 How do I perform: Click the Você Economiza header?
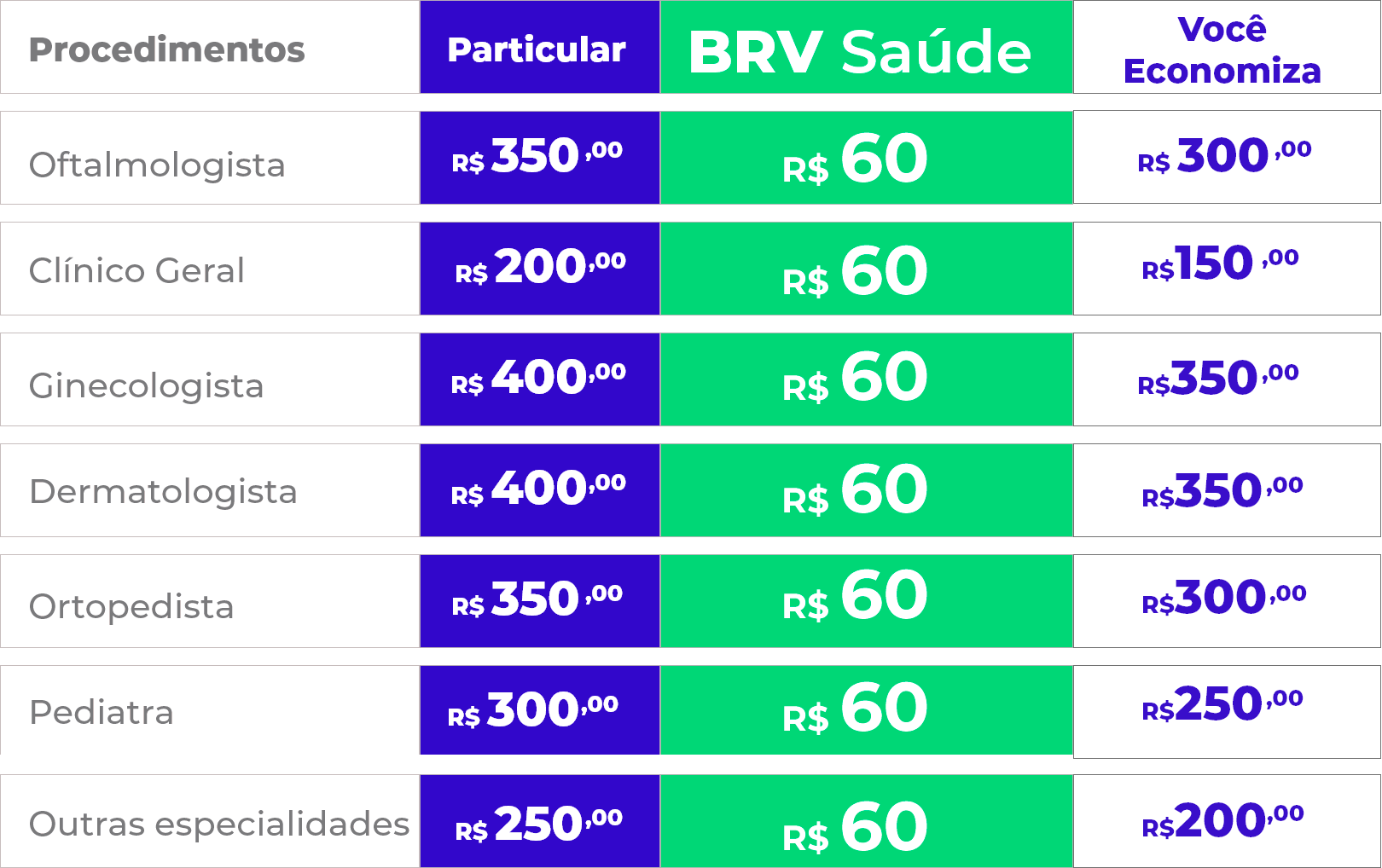pyautogui.click(x=1222, y=49)
